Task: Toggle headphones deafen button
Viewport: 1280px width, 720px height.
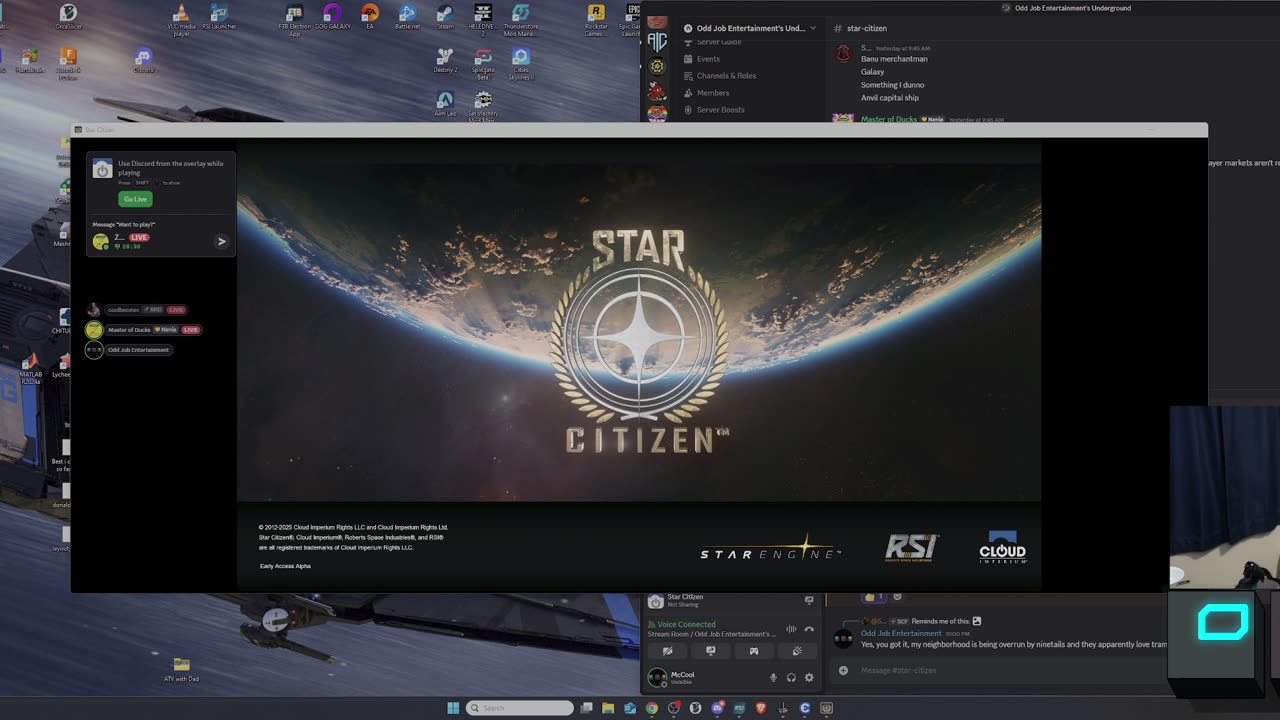Action: click(791, 677)
